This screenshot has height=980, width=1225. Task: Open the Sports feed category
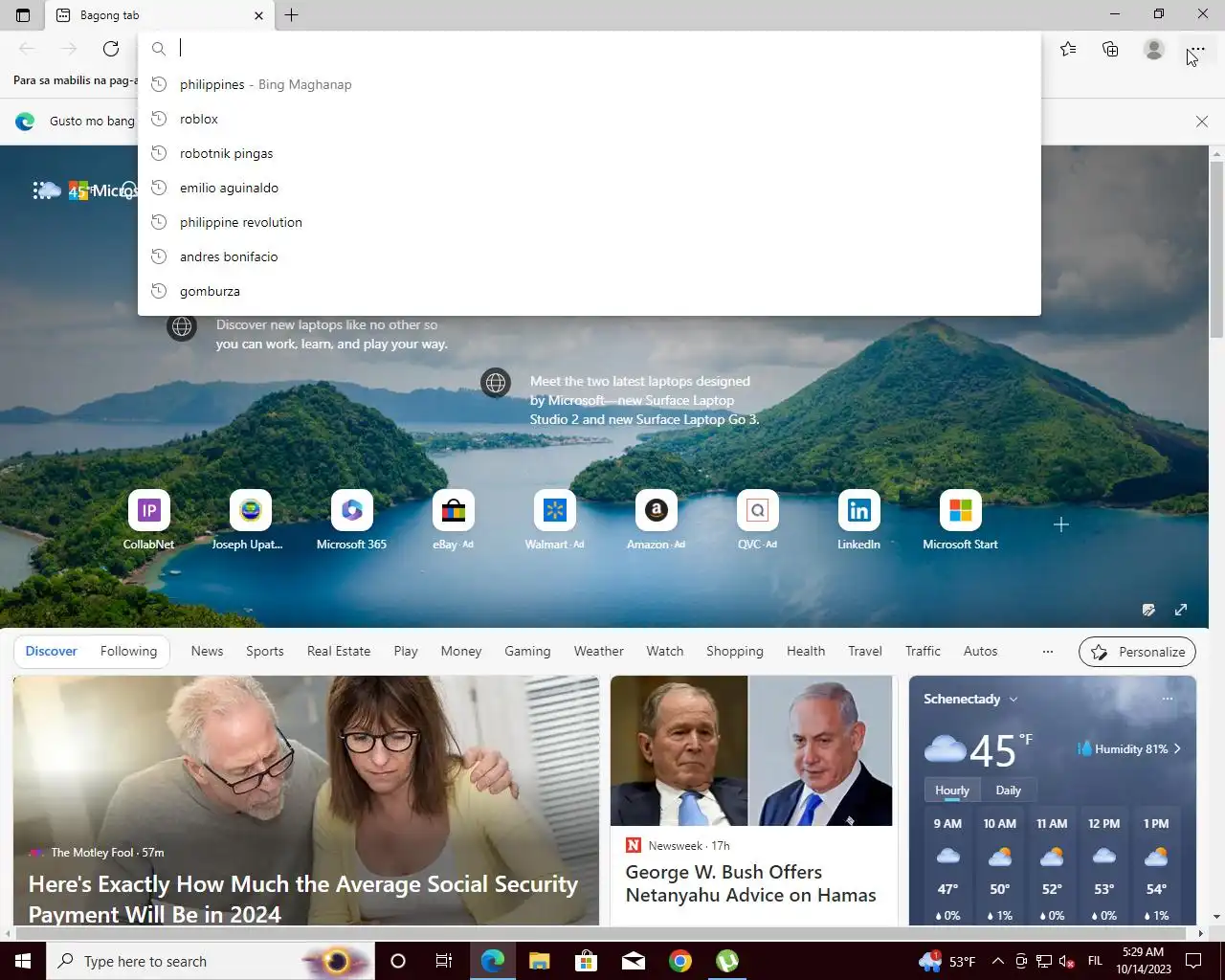265,651
